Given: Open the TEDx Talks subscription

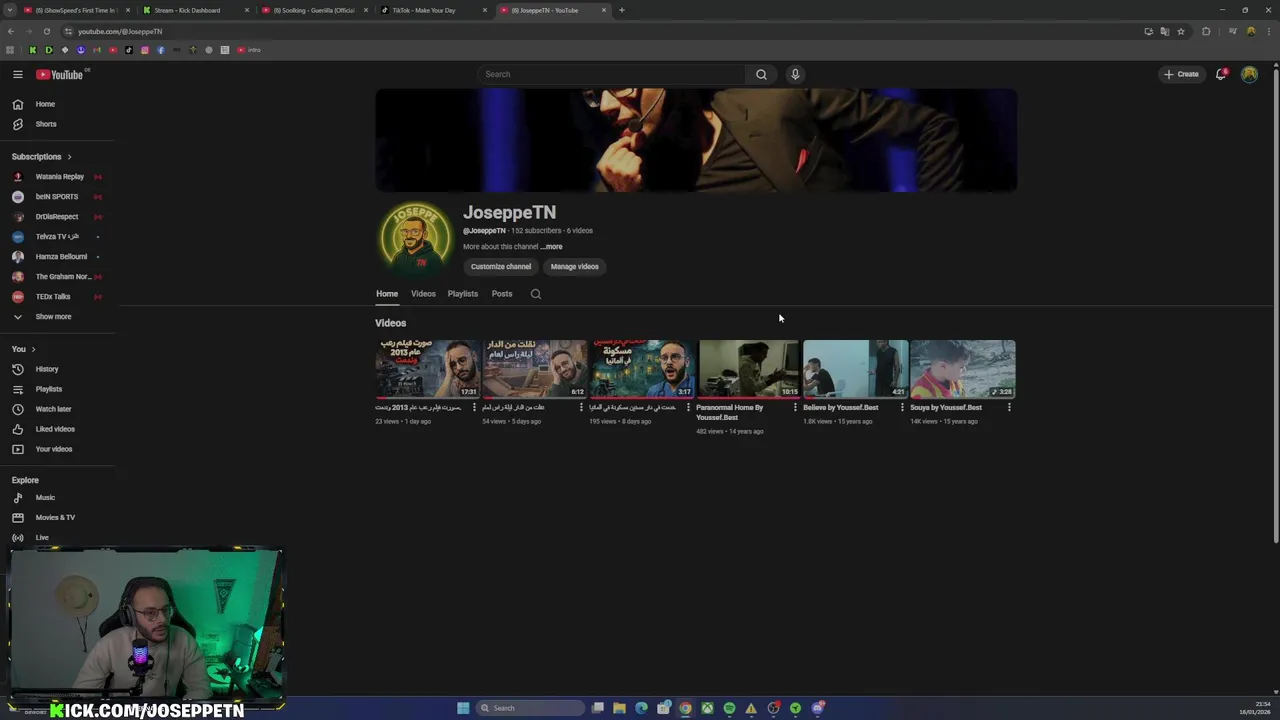Looking at the screenshot, I should [56, 297].
